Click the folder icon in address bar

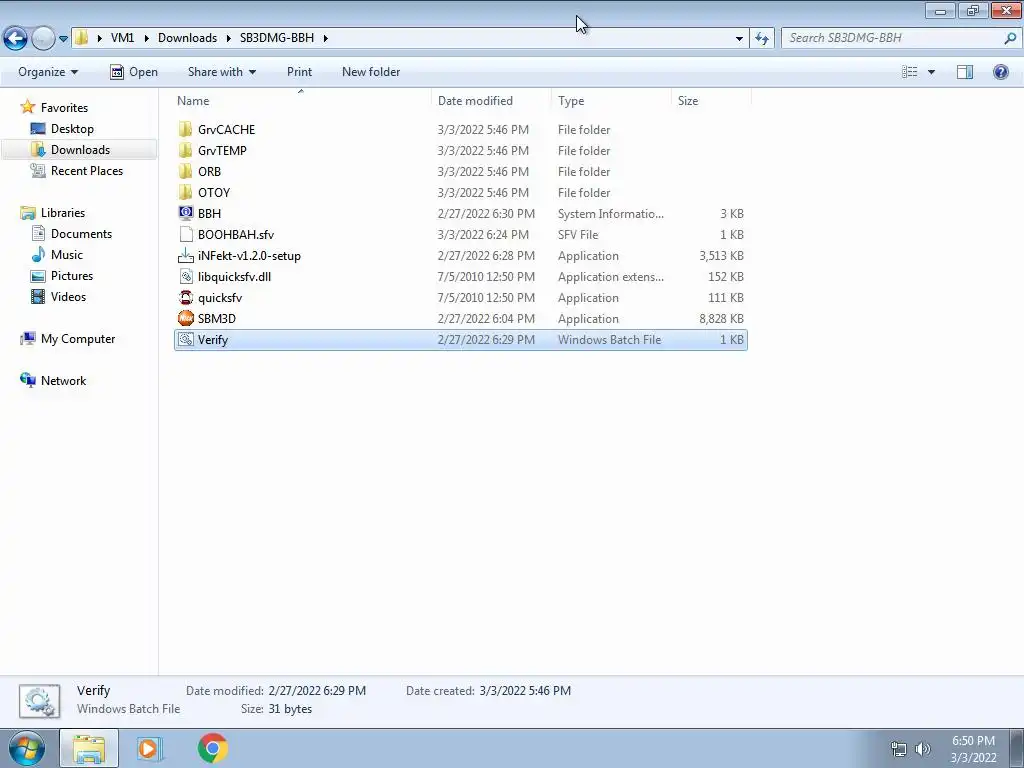coord(81,38)
